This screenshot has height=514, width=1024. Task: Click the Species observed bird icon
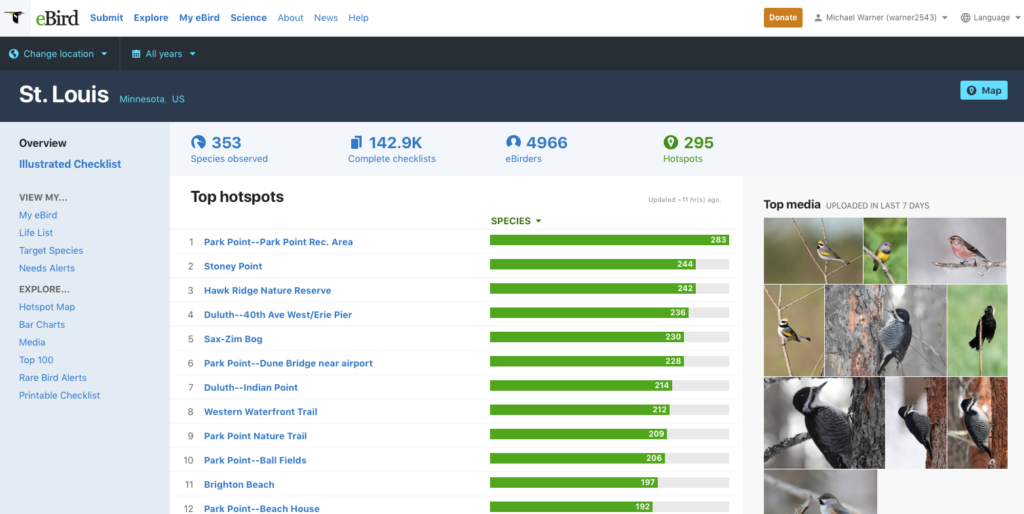(x=198, y=142)
